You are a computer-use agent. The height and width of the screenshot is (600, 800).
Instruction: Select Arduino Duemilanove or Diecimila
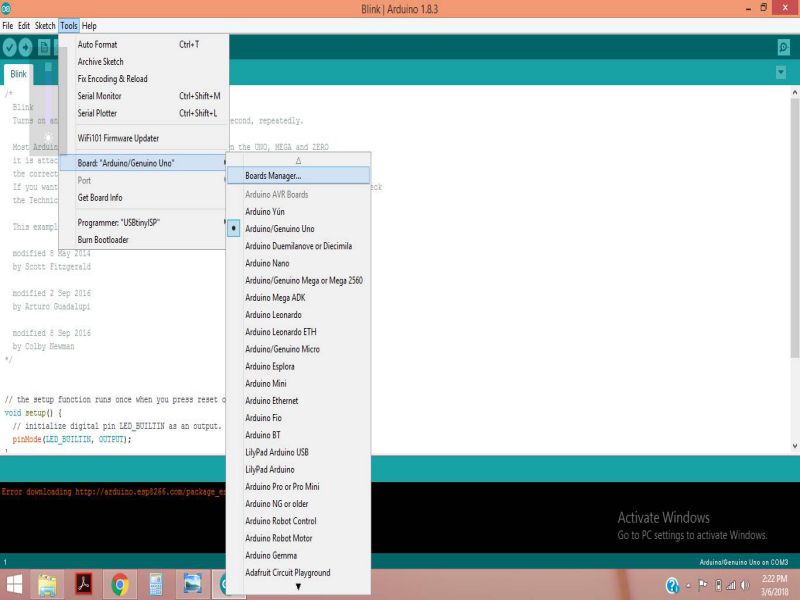coord(298,246)
